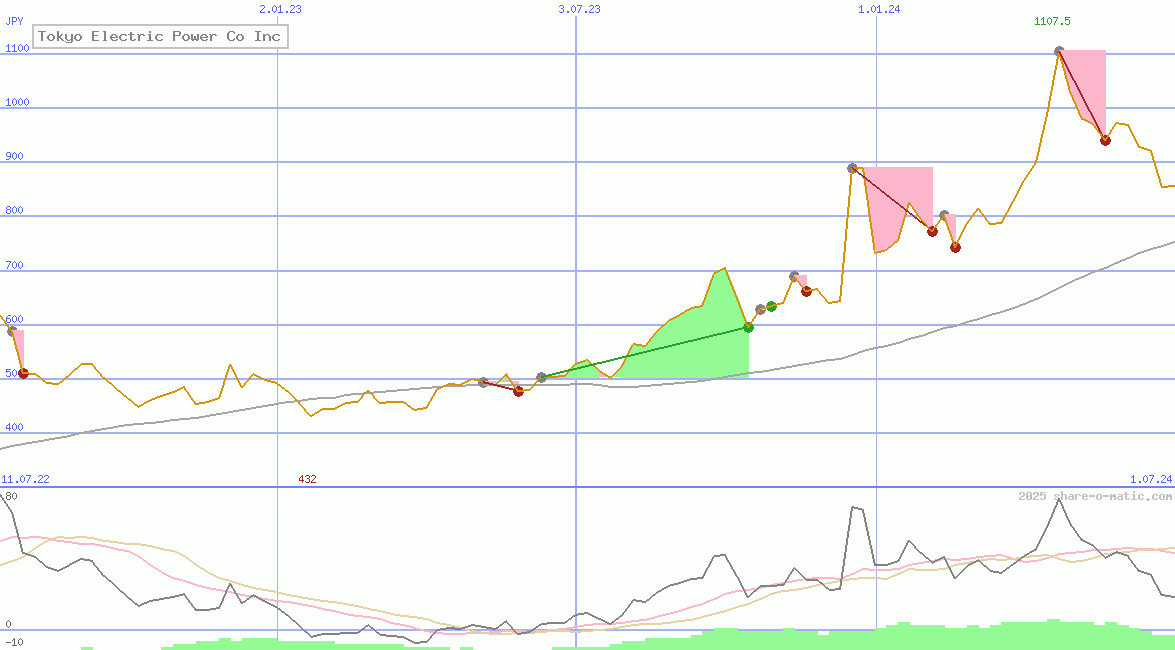Click the green 1107.5 high price value
The height and width of the screenshot is (650, 1175).
(x=1052, y=21)
